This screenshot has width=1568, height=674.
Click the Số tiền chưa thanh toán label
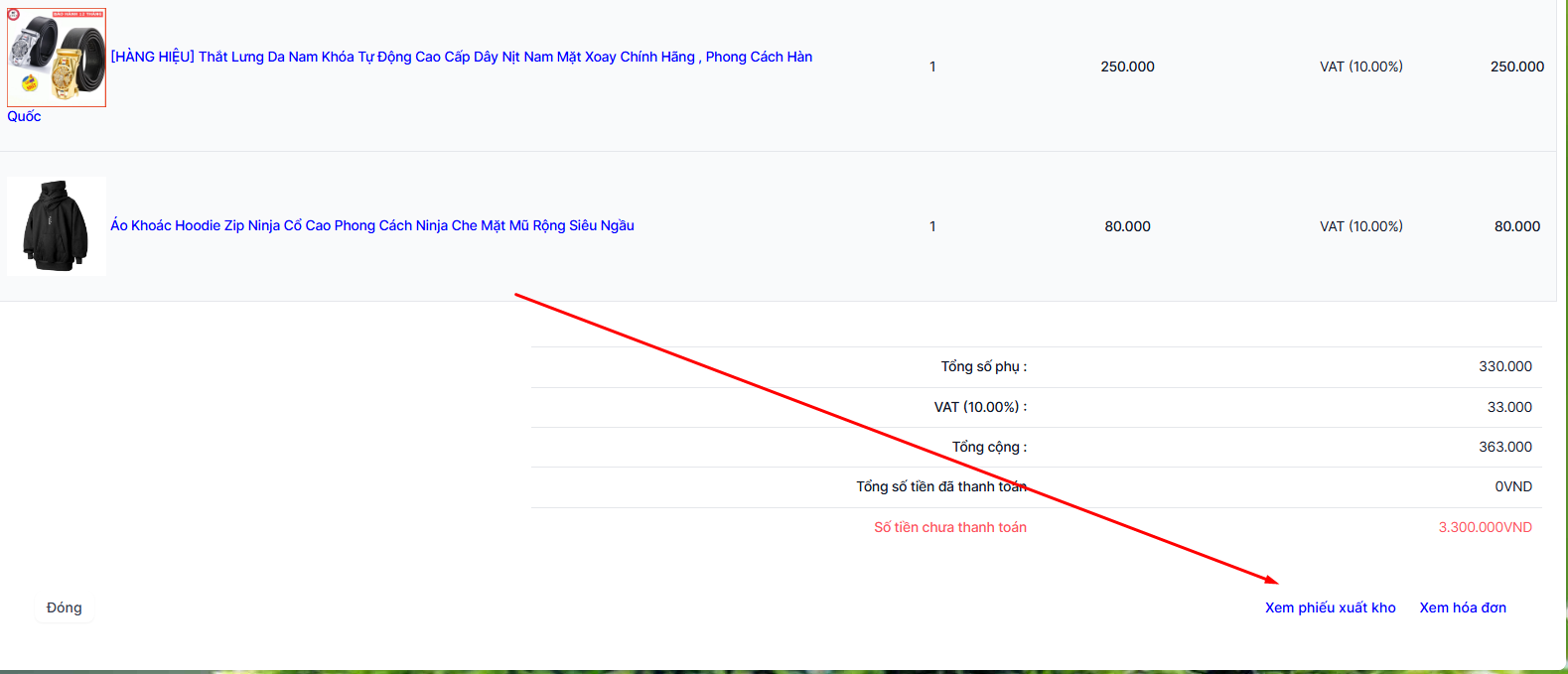click(x=949, y=527)
